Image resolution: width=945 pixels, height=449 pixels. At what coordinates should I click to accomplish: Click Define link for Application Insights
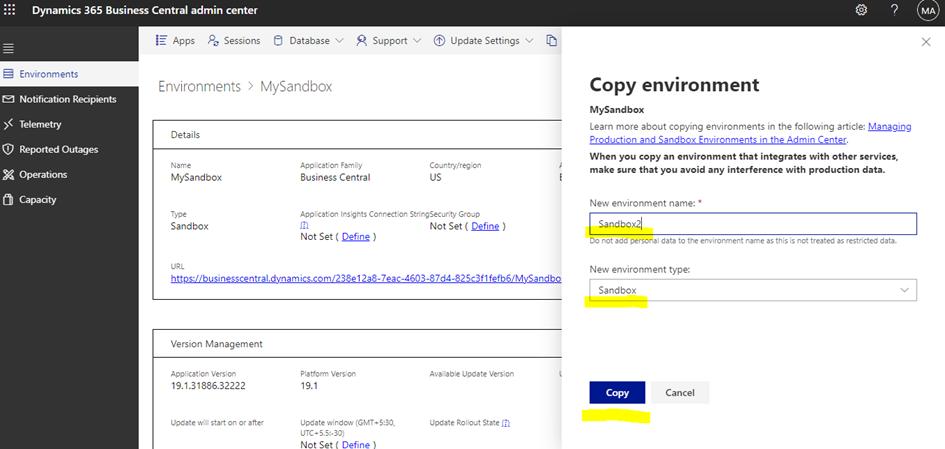point(356,236)
